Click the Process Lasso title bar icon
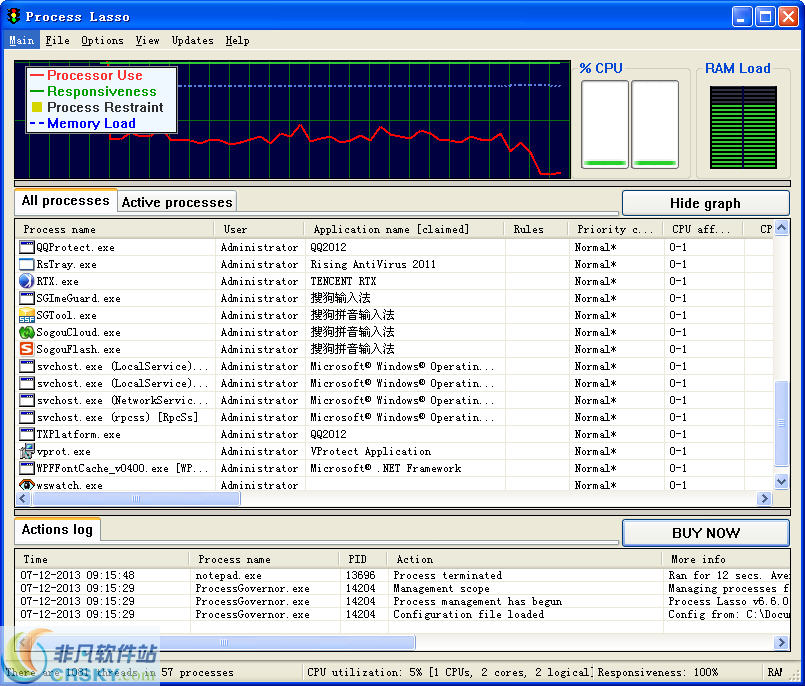The width and height of the screenshot is (805, 686). (x=12, y=15)
